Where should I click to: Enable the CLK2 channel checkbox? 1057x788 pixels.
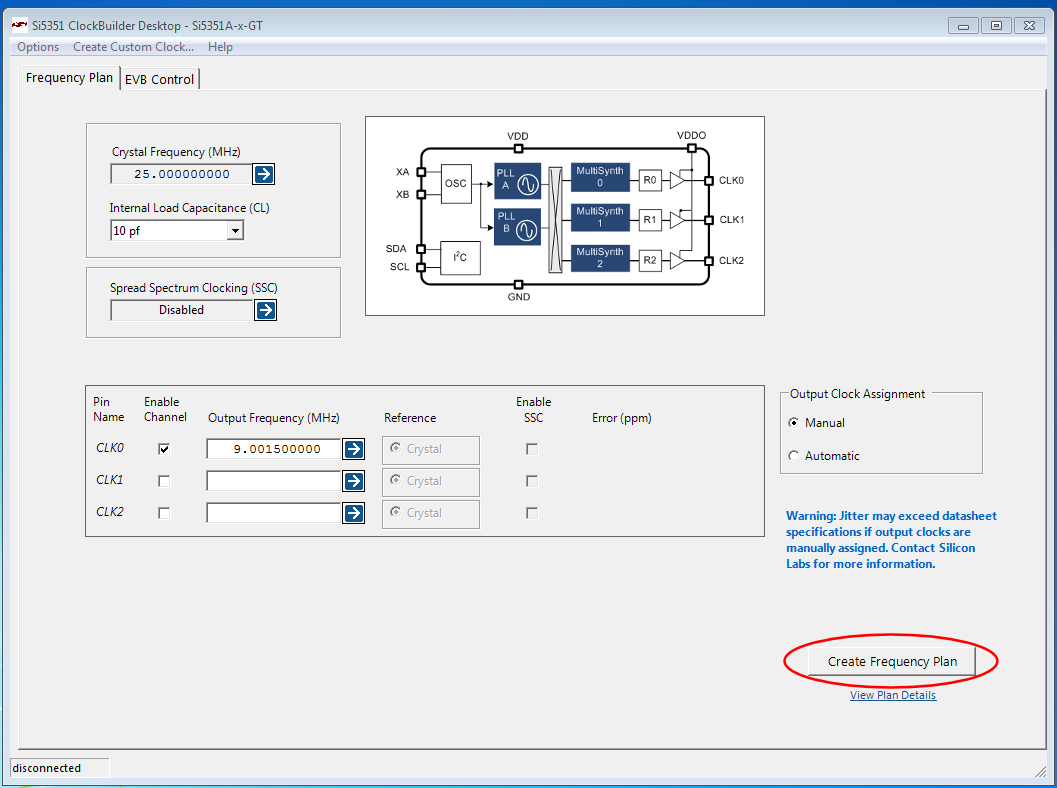[164, 513]
